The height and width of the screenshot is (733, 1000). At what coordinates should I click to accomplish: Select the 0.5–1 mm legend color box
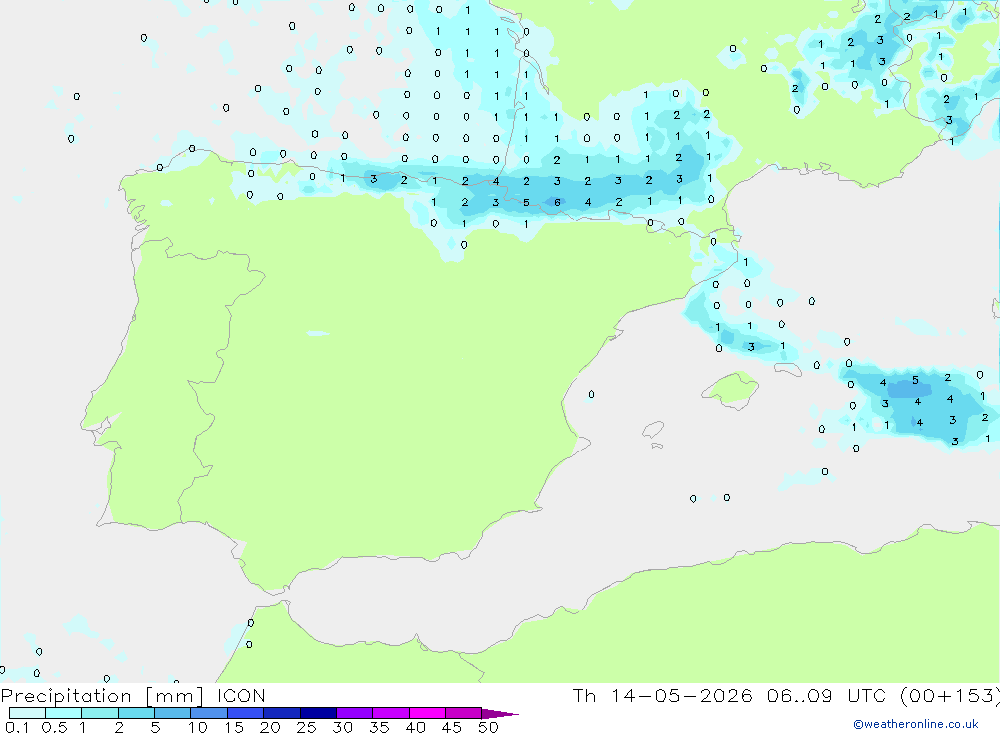pyautogui.click(x=64, y=713)
